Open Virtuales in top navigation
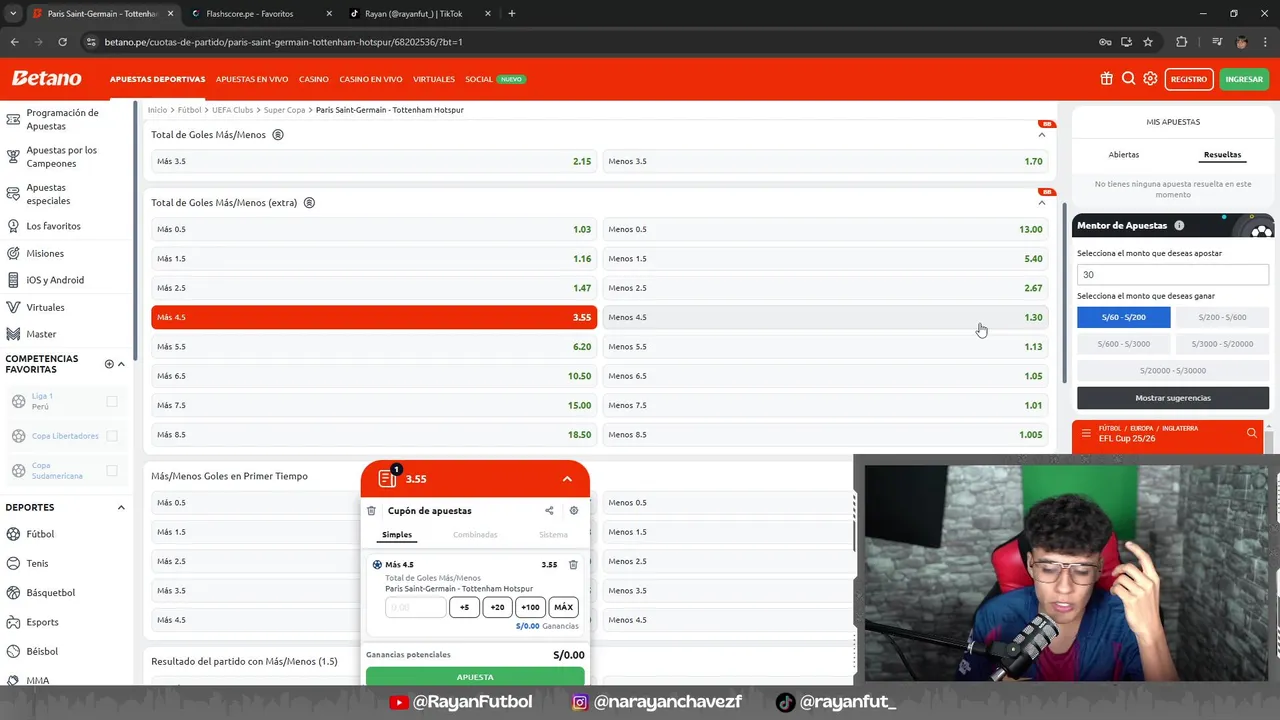Image resolution: width=1280 pixels, height=720 pixels. [434, 79]
